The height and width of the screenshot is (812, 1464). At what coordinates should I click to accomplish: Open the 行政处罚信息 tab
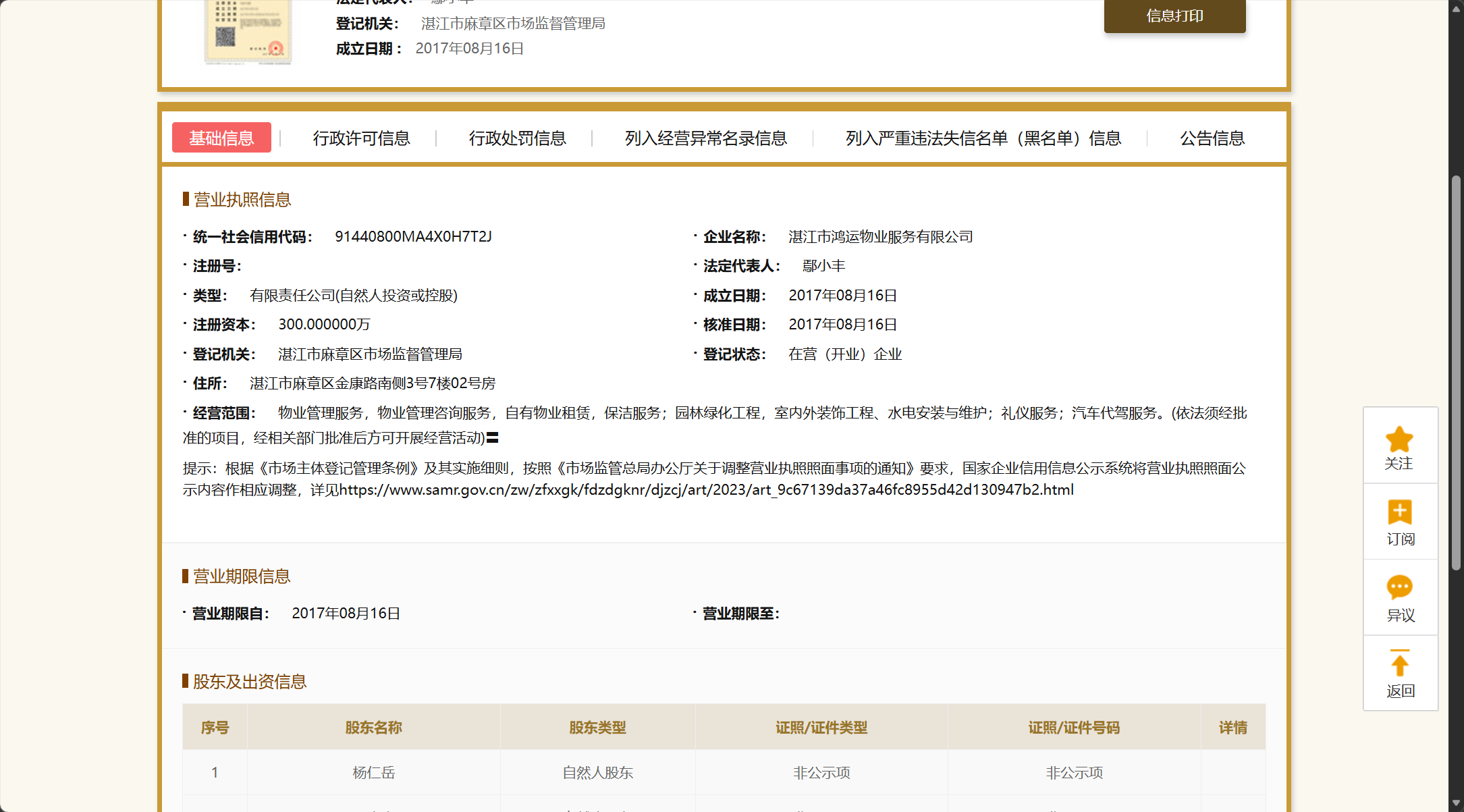pos(517,138)
